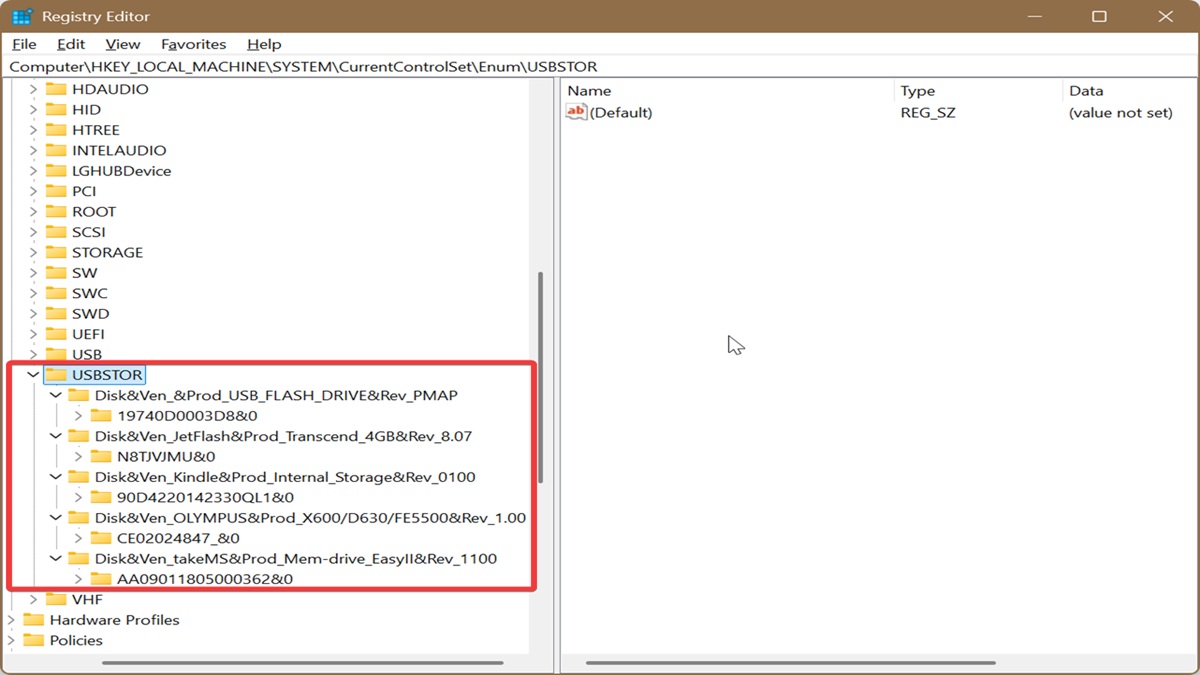This screenshot has height=675, width=1200.
Task: Select the USB folder icon
Action: pyautogui.click(x=56, y=355)
